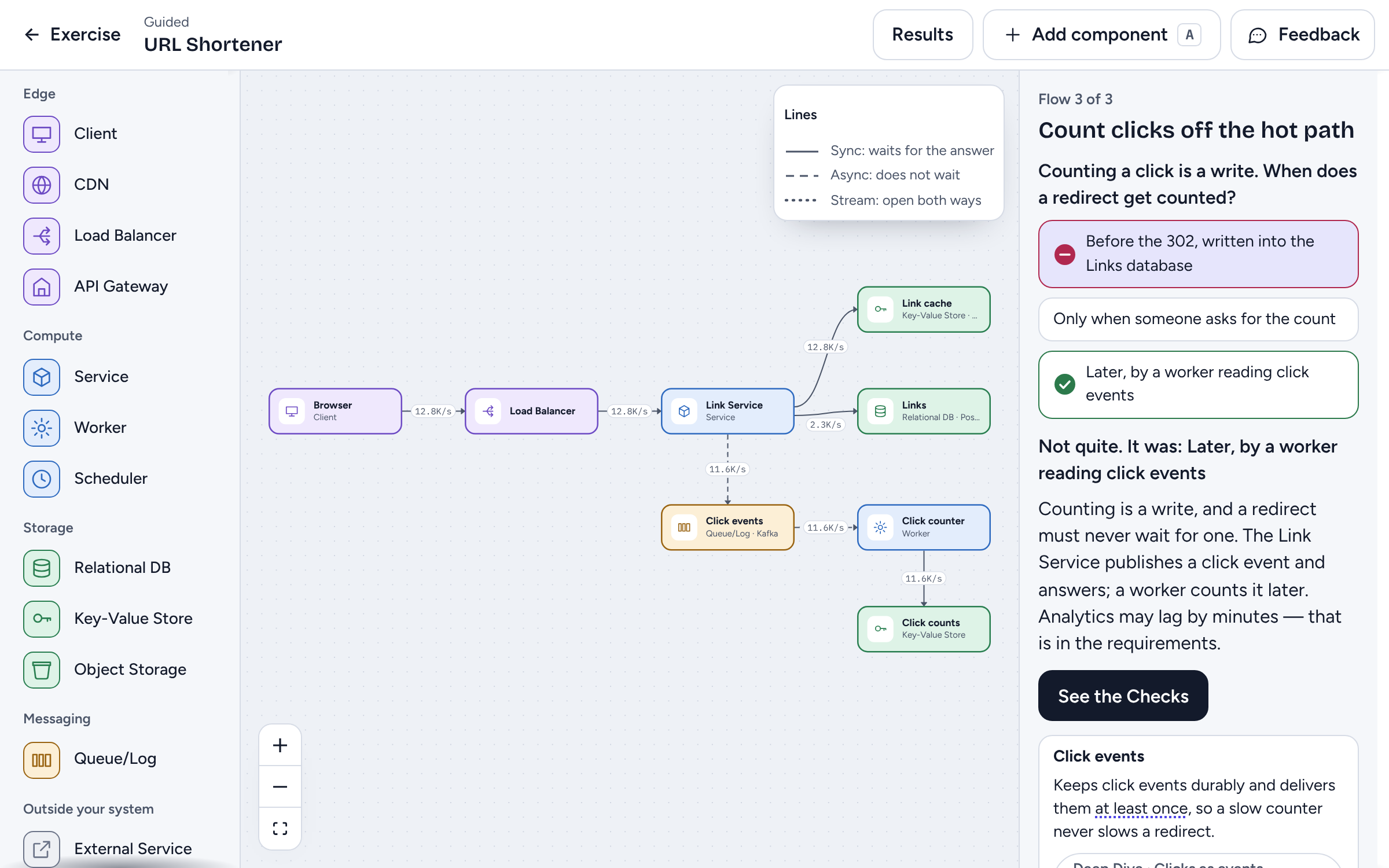Screen dimensions: 1389x868
Task: Click the Add component button
Action: pos(1101,35)
